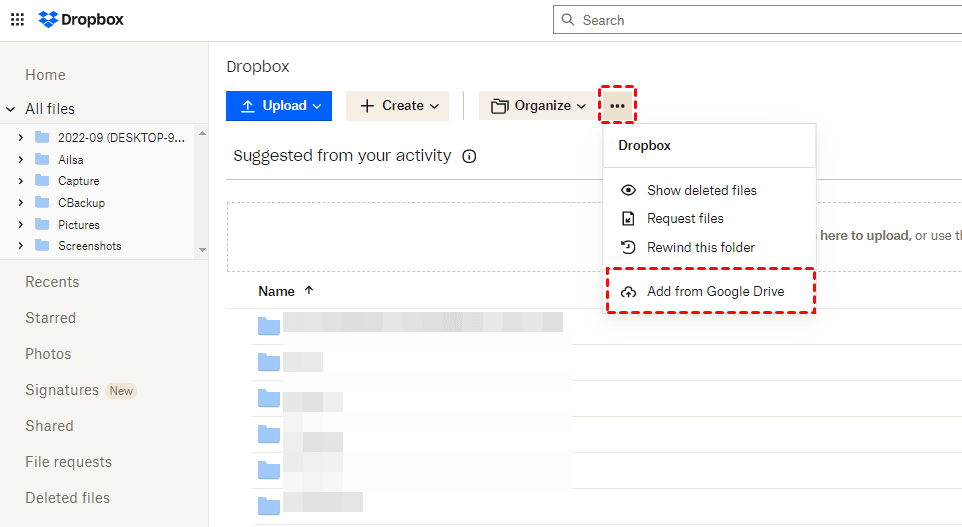
Task: Click the Name column sort arrow
Action: pos(309,290)
